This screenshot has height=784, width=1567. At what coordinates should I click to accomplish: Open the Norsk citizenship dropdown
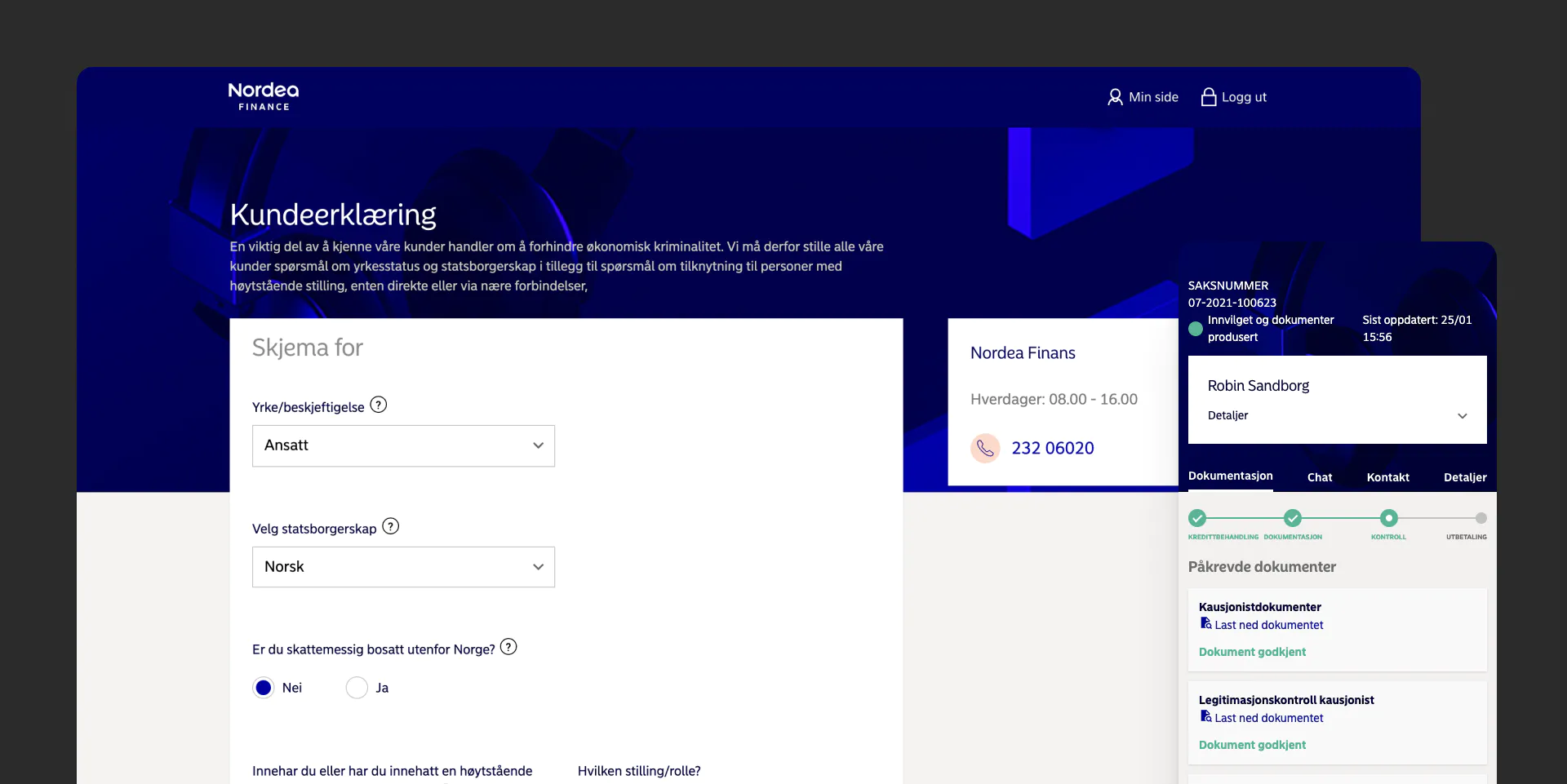pos(403,567)
